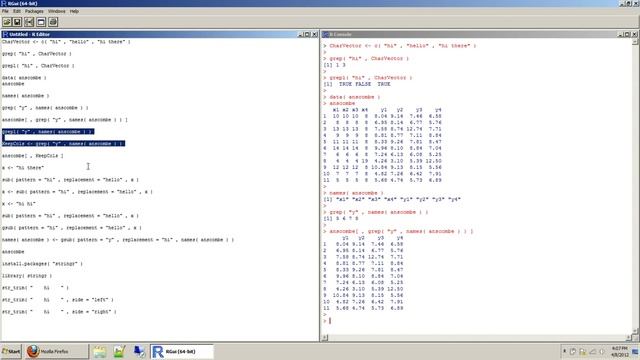Click the Action Center flag tray icon
This screenshot has height=360, width=640.
tap(573, 351)
